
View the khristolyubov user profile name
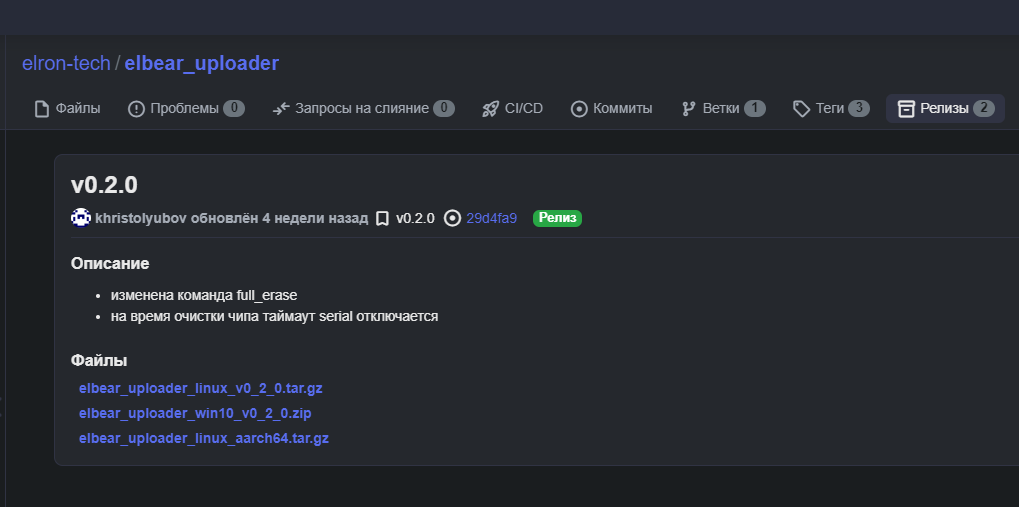141,218
